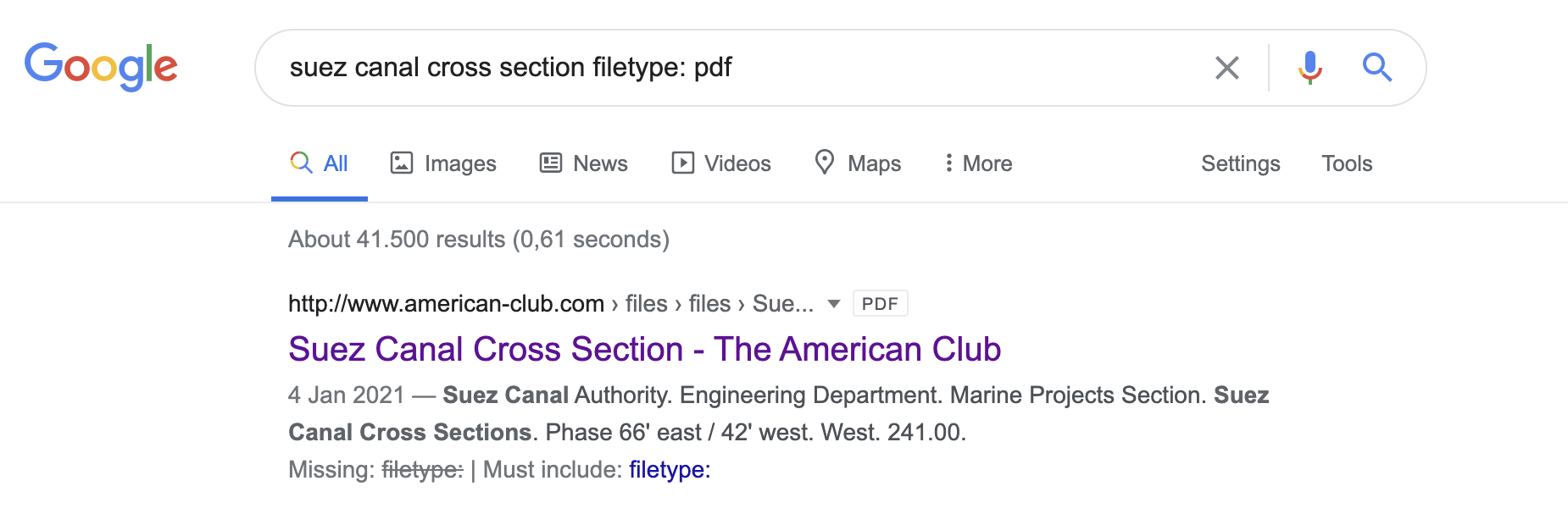Click the Maps tab pin icon
Screen dimensions: 1568x525
[x=824, y=162]
